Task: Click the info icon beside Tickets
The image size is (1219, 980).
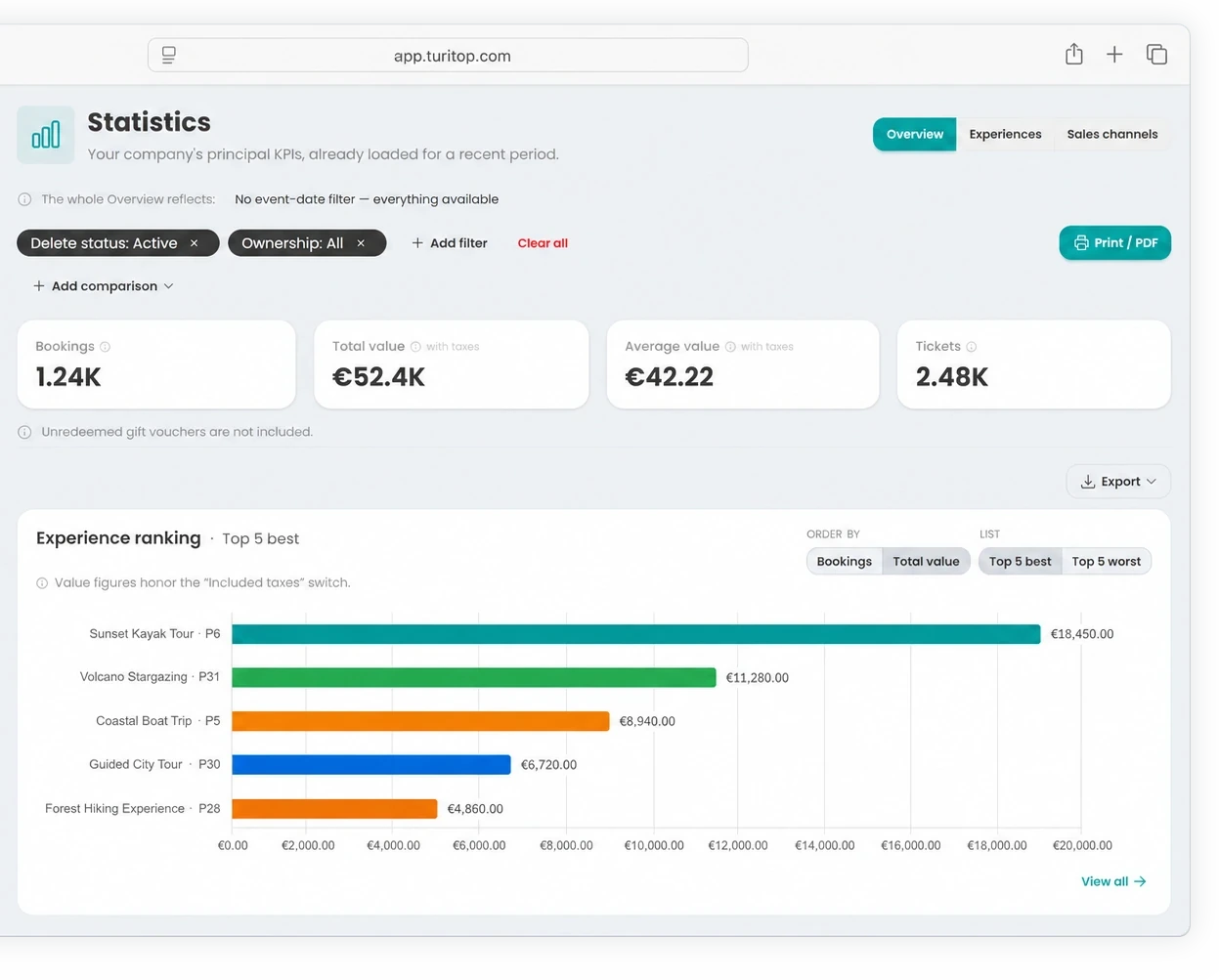Action: point(971,347)
